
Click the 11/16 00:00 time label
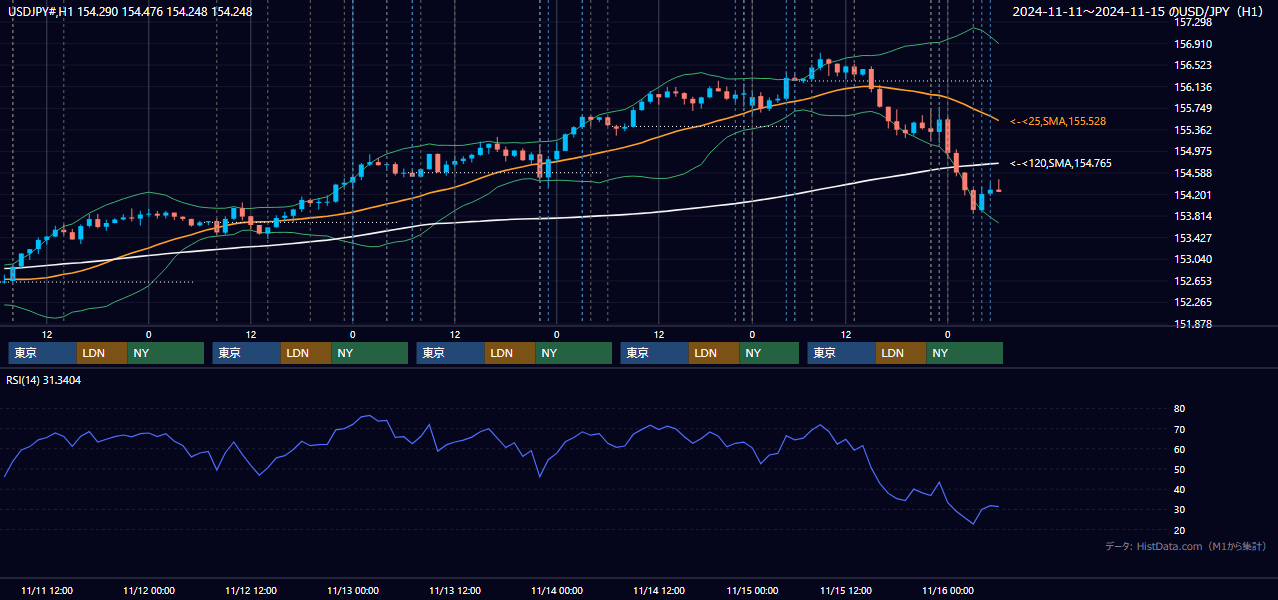[x=948, y=590]
